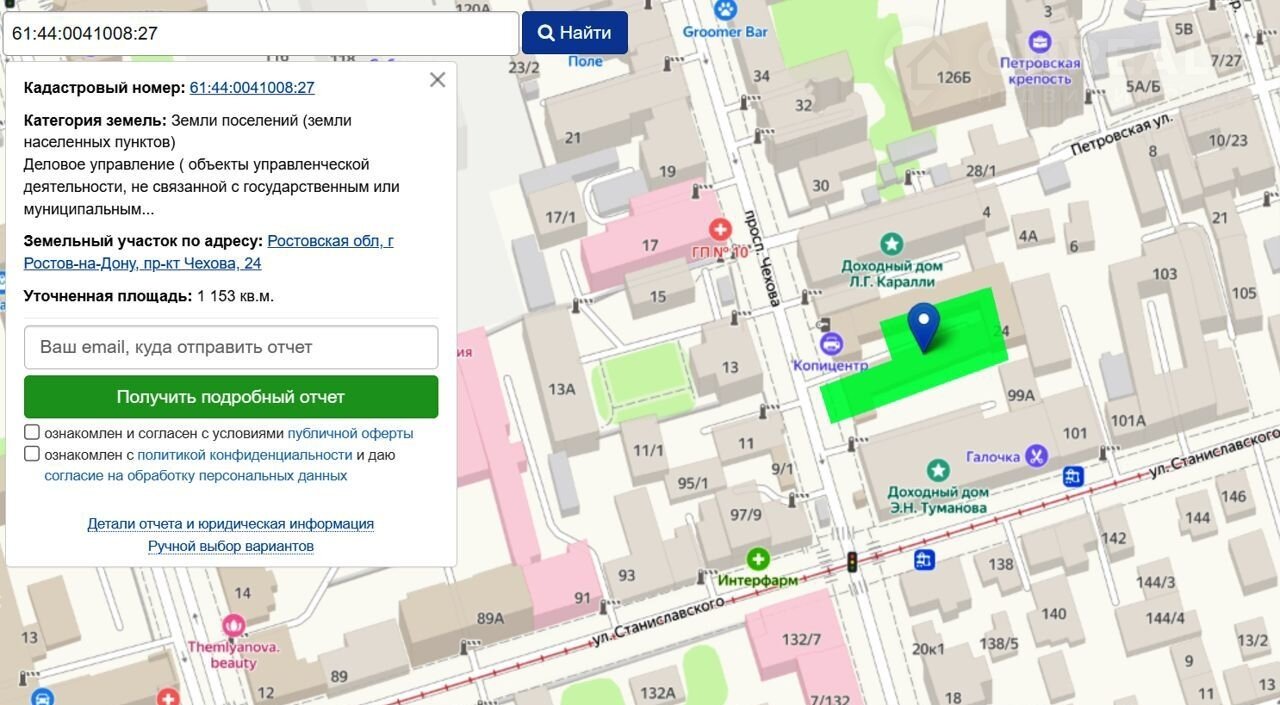Select the Интерфарм pharmacy icon
Screen dimensions: 1280x705
(x=758, y=558)
